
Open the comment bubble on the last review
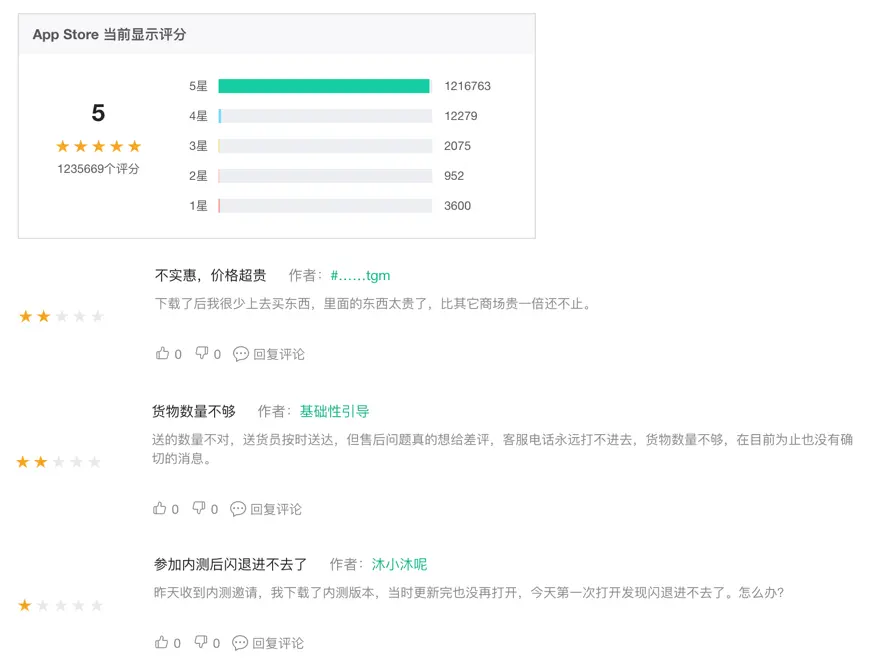click(x=239, y=643)
